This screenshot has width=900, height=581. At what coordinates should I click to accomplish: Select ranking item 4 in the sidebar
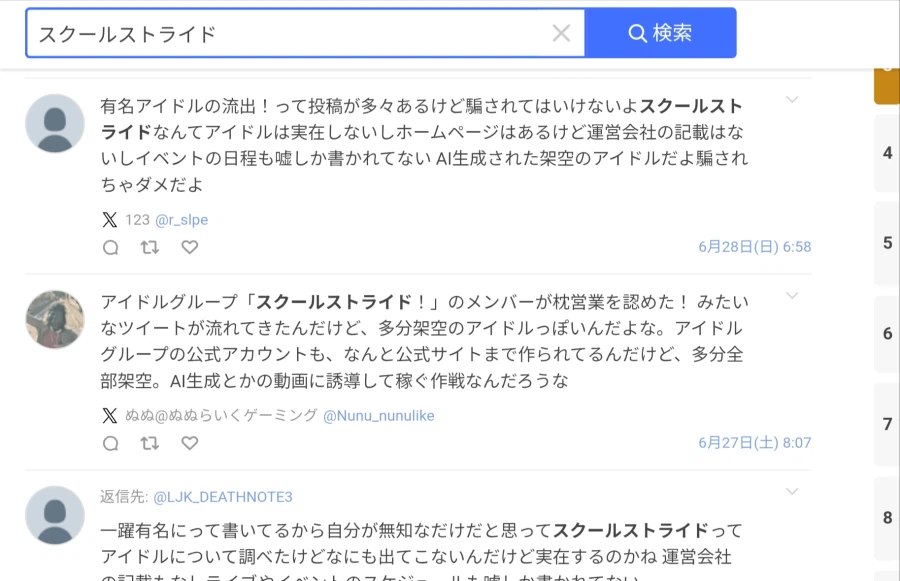point(887,153)
